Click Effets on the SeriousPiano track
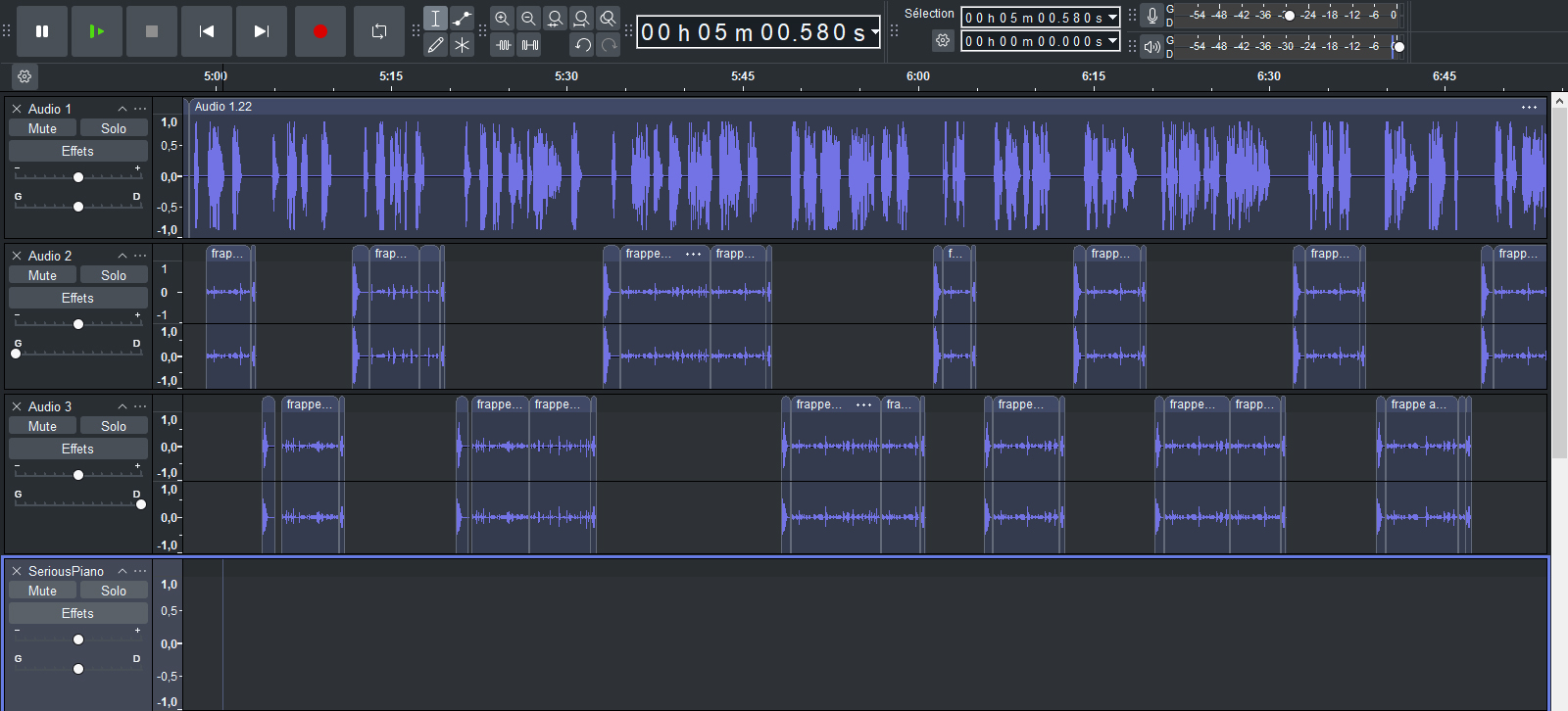 coord(77,613)
